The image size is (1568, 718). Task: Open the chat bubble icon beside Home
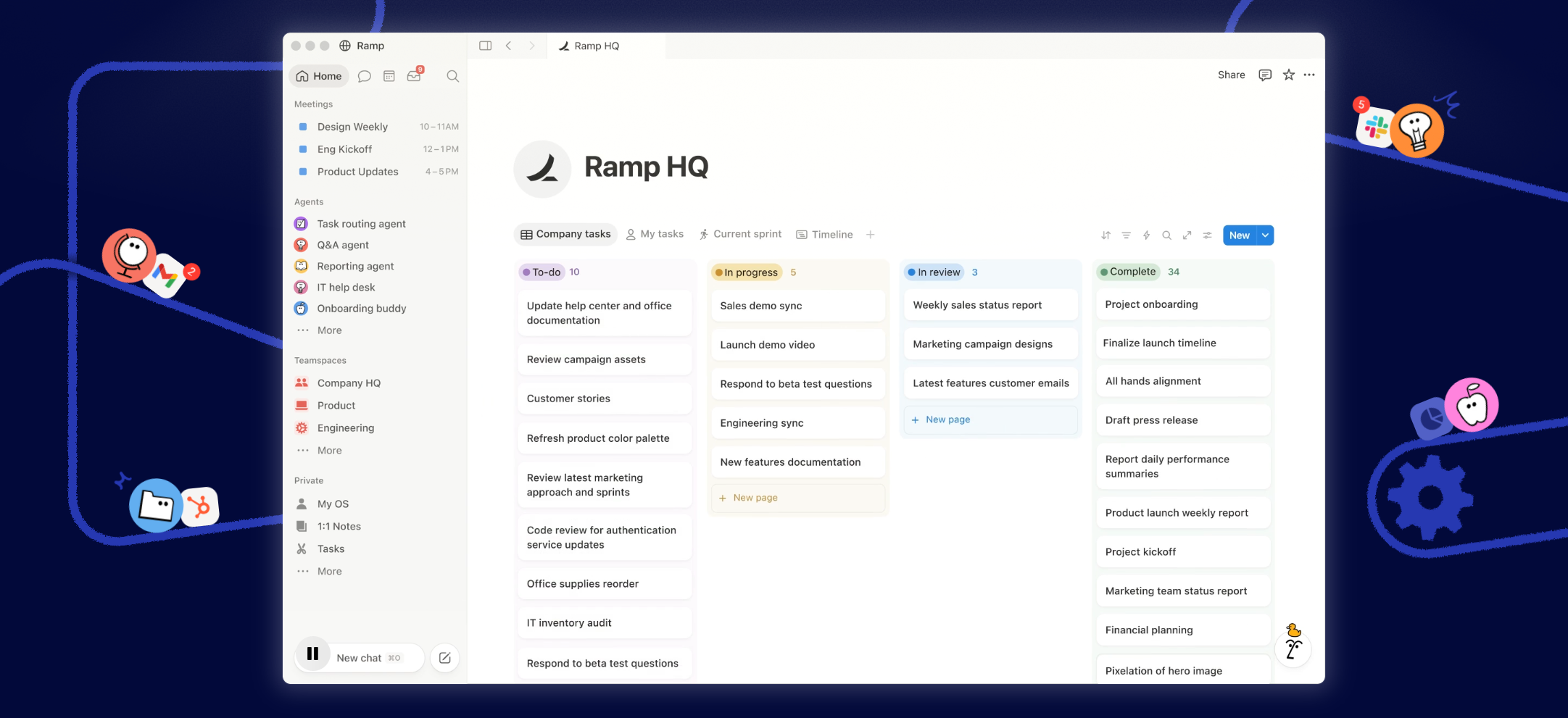pos(365,76)
